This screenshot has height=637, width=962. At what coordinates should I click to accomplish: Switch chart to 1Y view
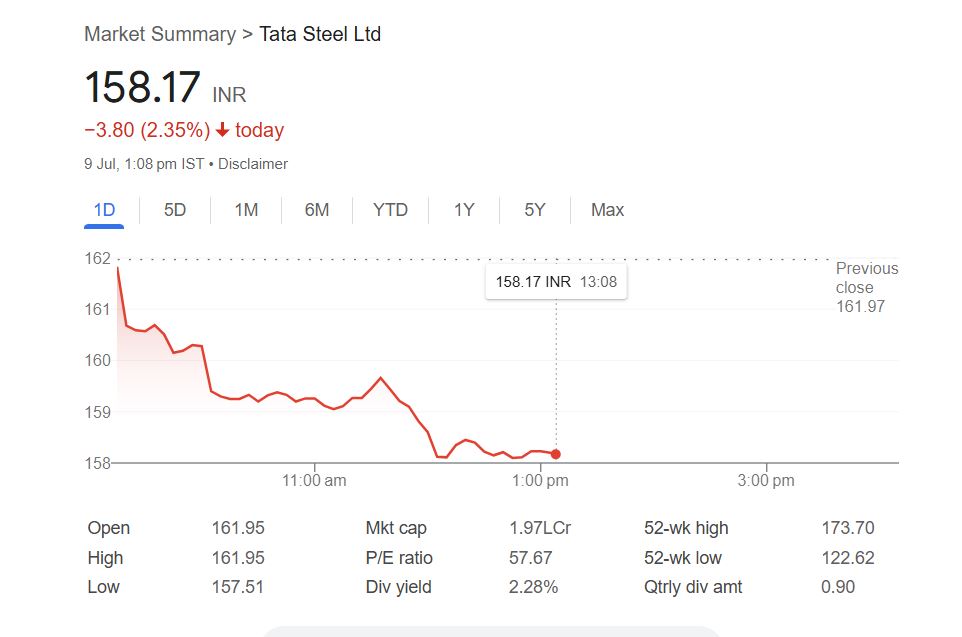point(464,210)
